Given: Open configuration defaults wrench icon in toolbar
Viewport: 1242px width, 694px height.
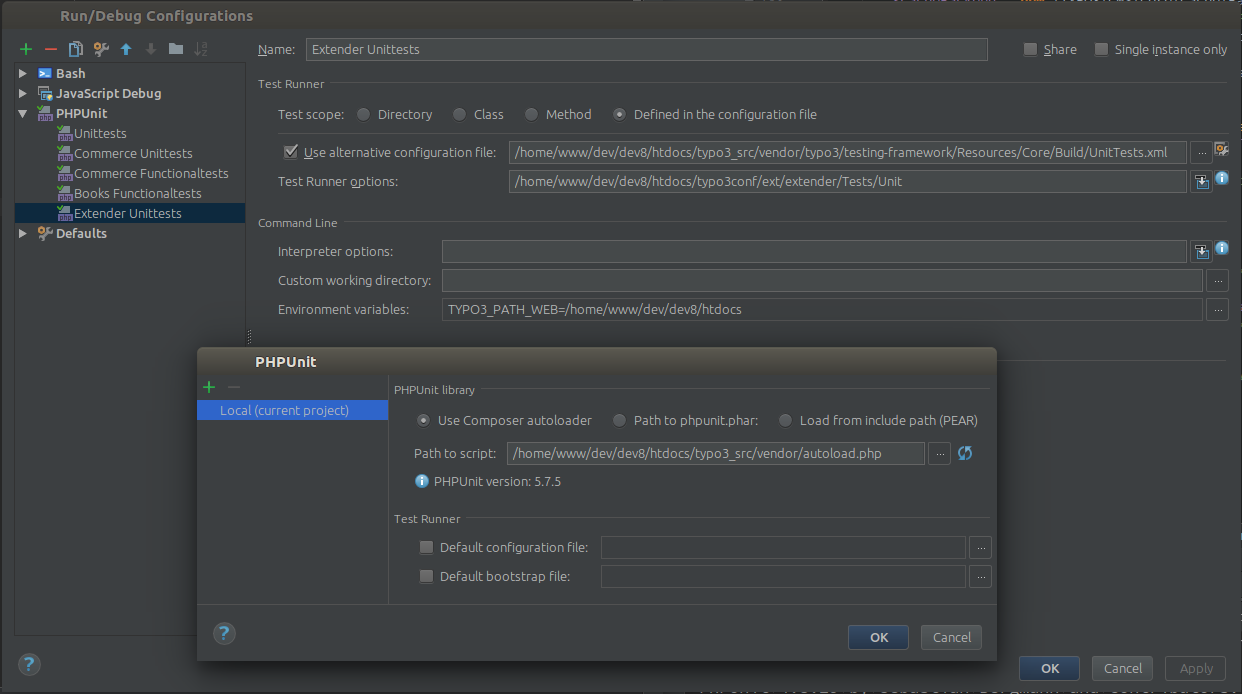Looking at the screenshot, I should pyautogui.click(x=101, y=49).
